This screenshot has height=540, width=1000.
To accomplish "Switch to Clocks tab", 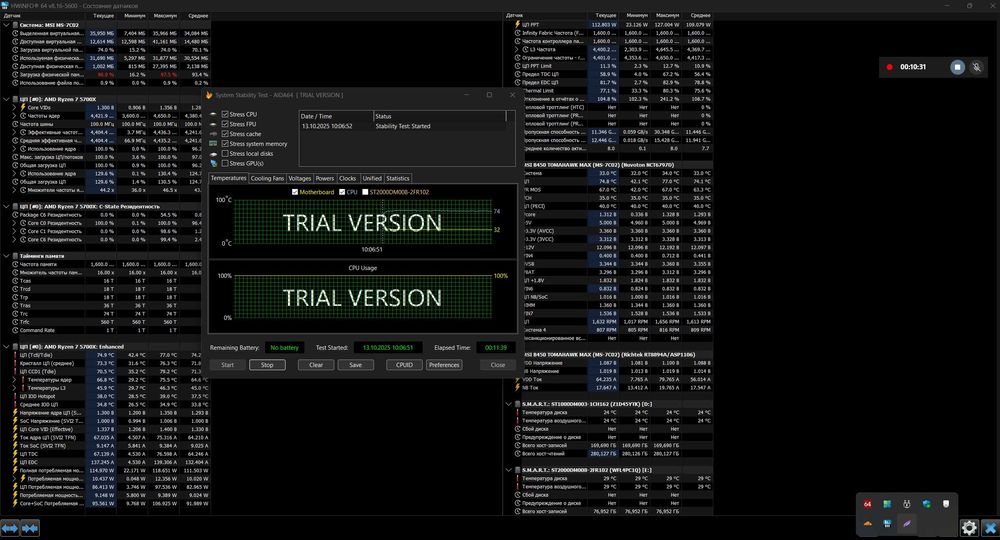I will coord(348,179).
